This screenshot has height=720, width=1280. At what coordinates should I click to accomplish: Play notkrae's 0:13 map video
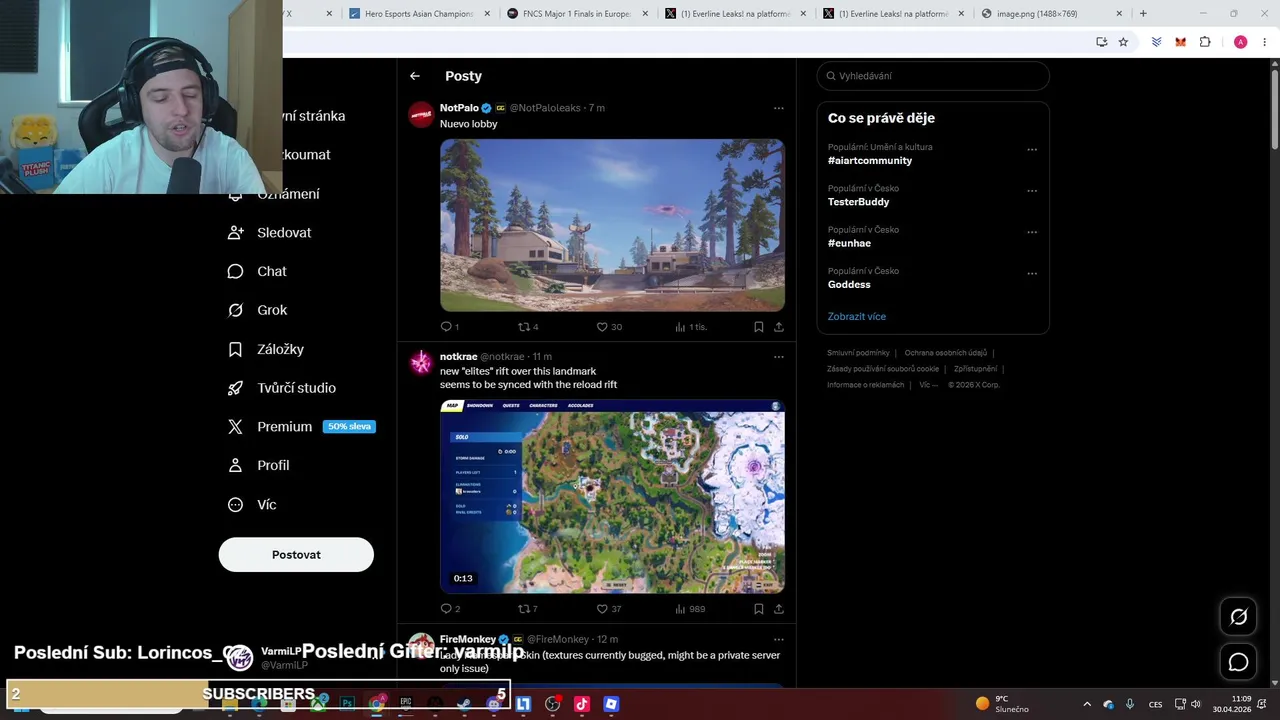point(612,497)
